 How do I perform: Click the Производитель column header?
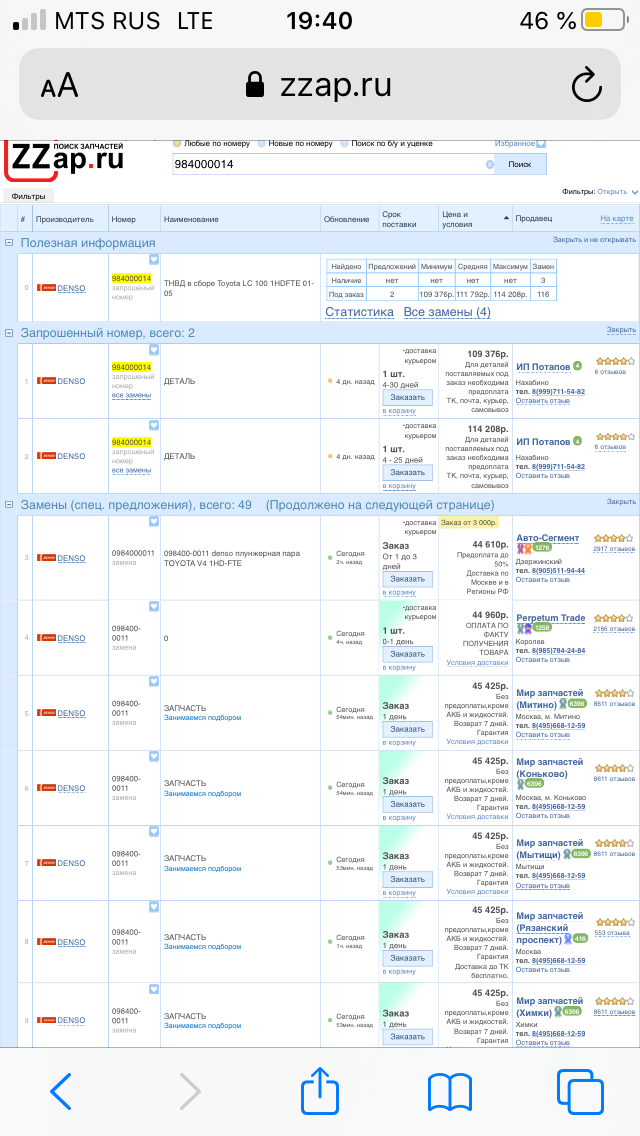(x=65, y=219)
